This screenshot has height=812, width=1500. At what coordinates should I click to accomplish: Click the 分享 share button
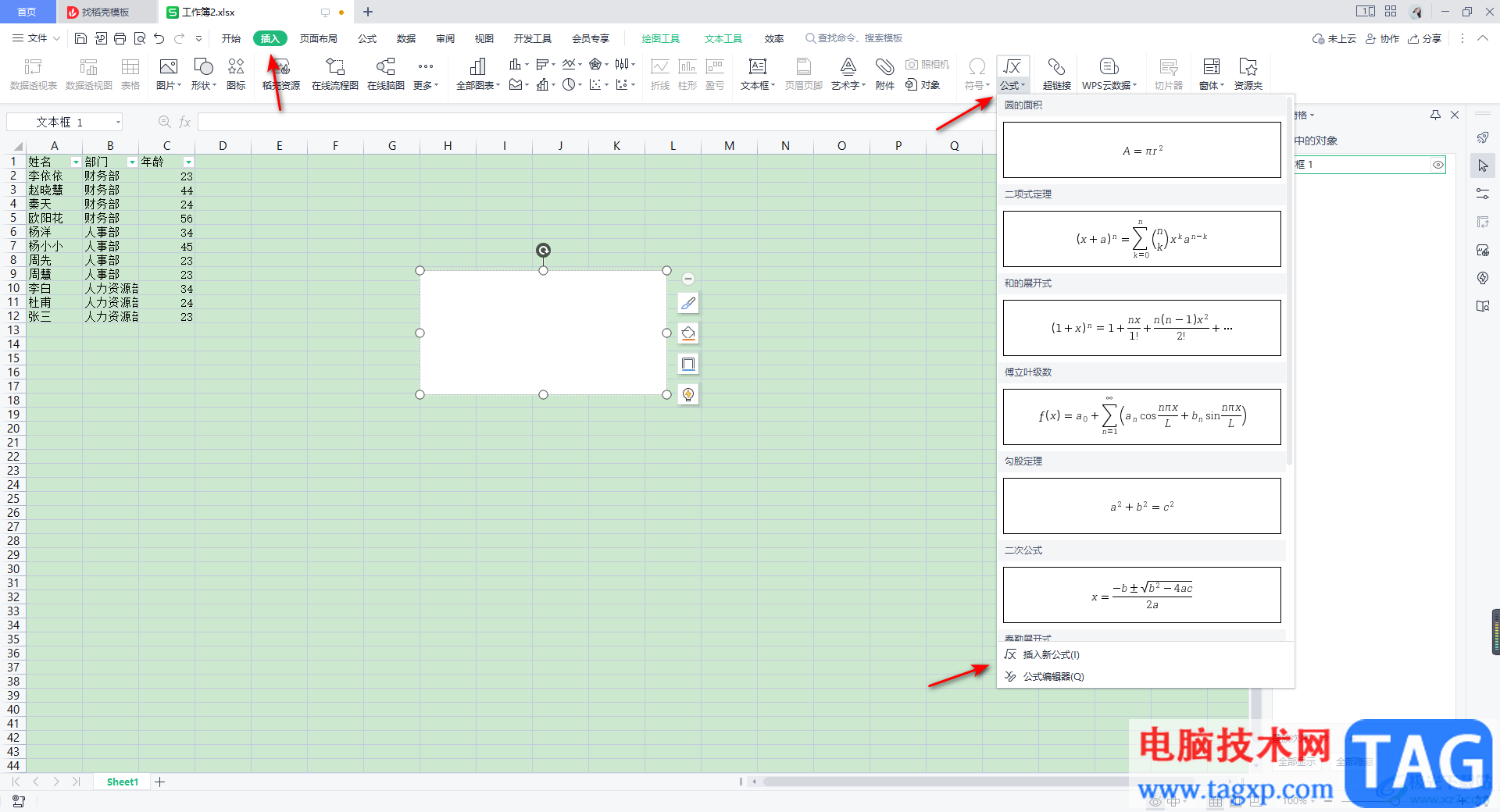point(1425,38)
